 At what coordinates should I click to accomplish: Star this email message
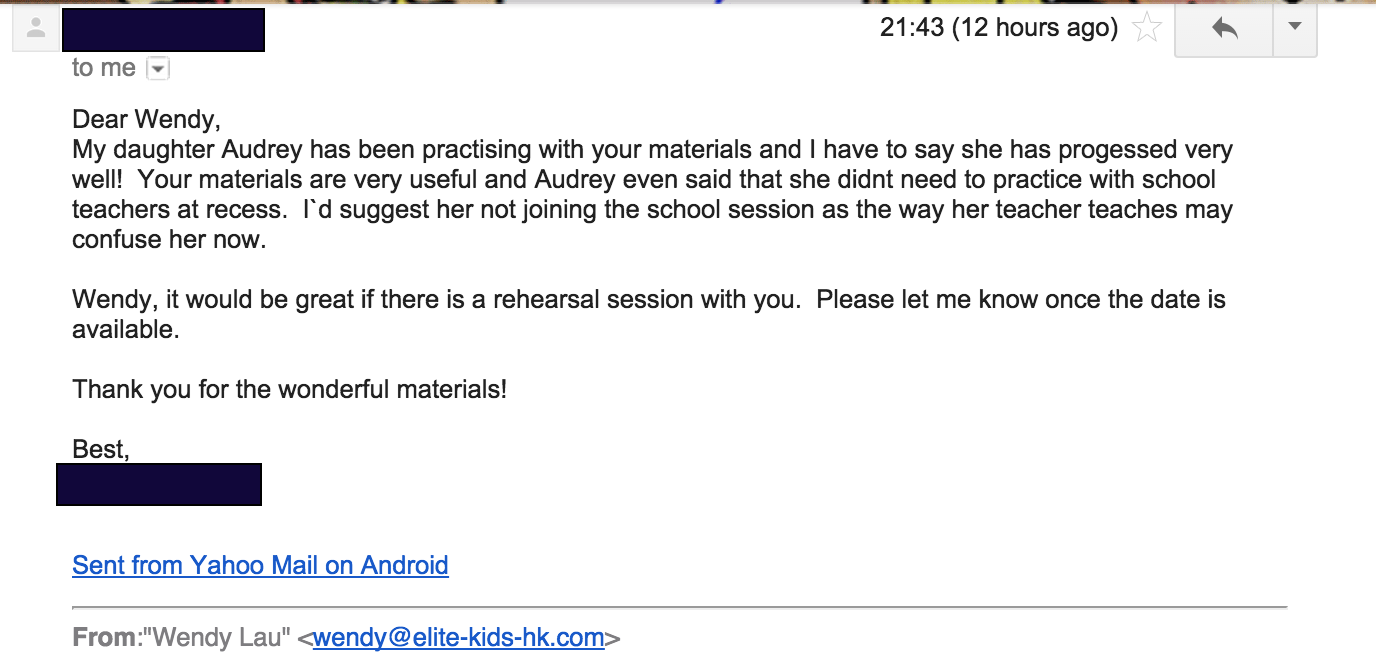(1147, 28)
